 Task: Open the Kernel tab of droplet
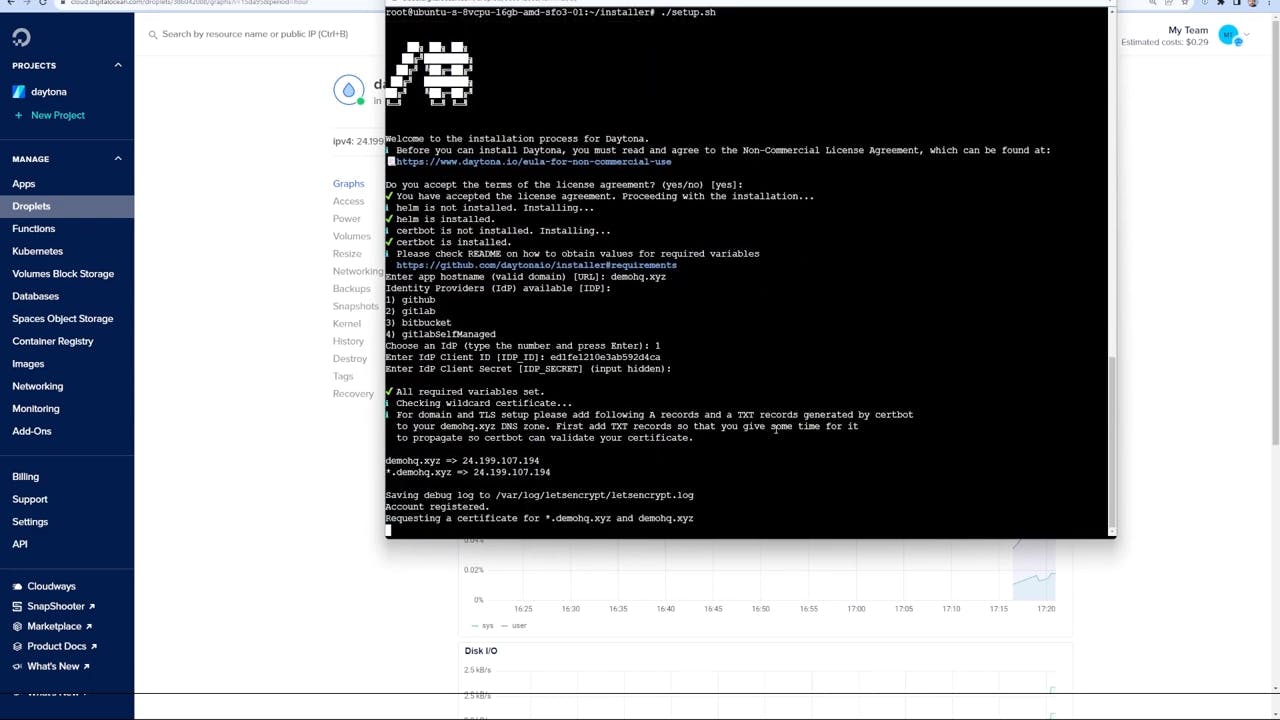[x=347, y=324]
